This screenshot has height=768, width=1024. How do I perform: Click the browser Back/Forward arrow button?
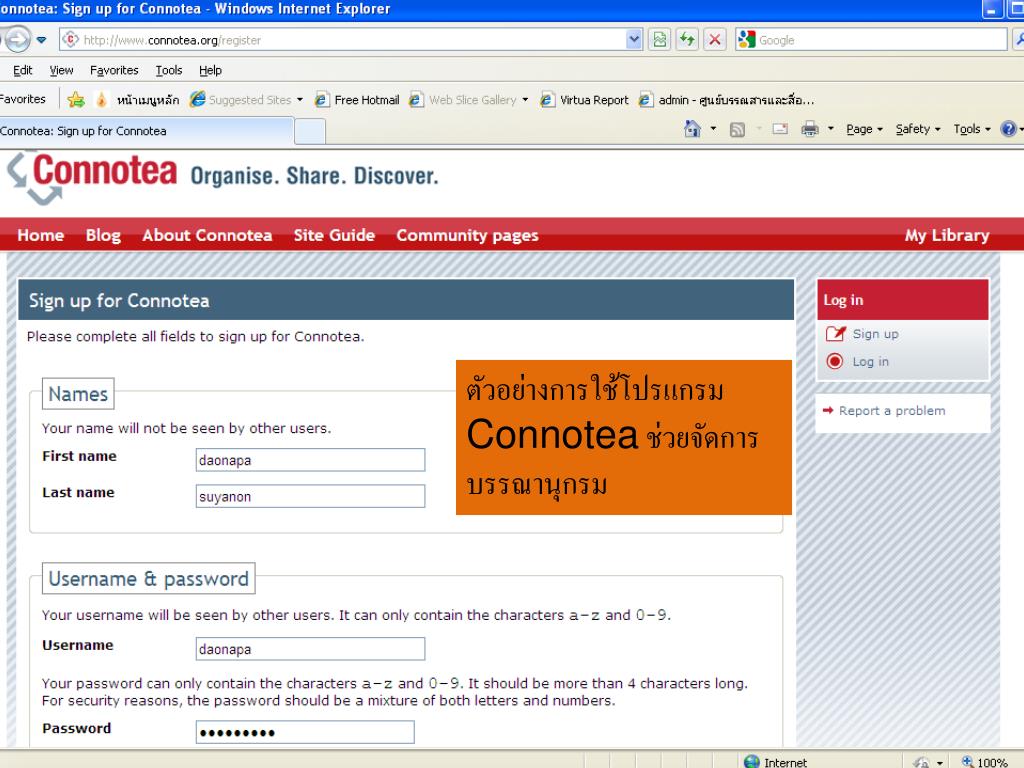pyautogui.click(x=16, y=40)
